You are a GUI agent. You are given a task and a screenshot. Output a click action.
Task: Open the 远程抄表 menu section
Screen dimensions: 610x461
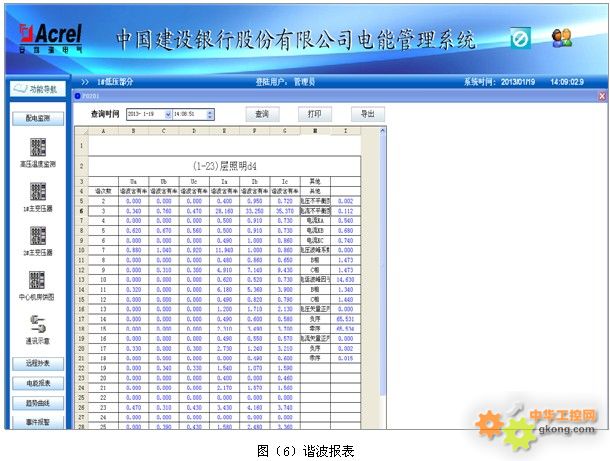tap(36, 363)
